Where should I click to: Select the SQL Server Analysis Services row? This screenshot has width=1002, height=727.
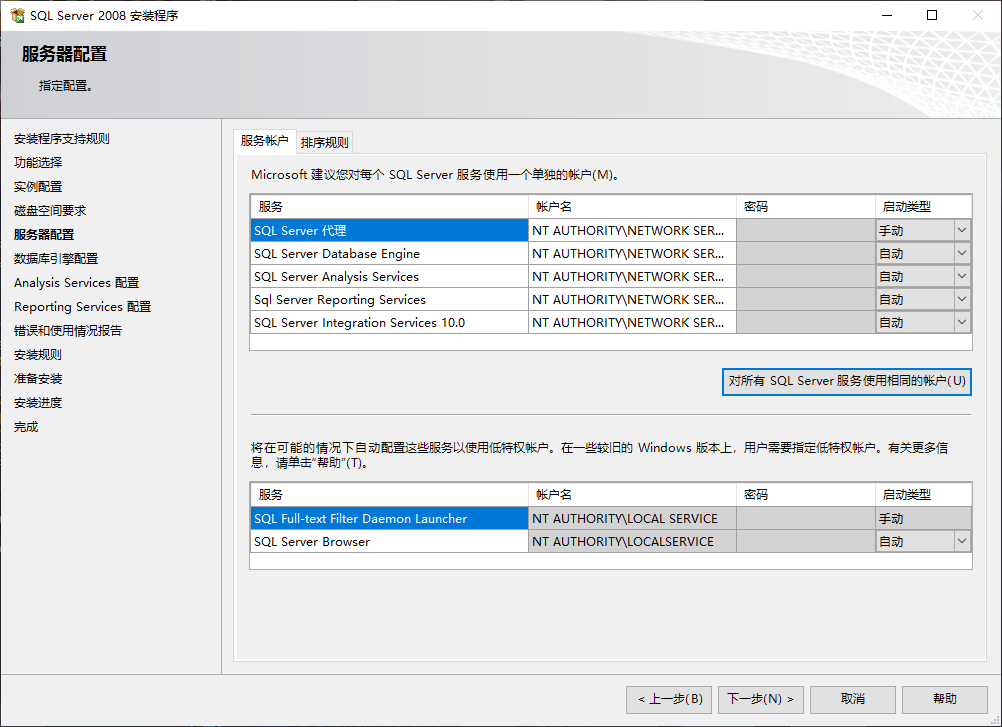(x=389, y=277)
